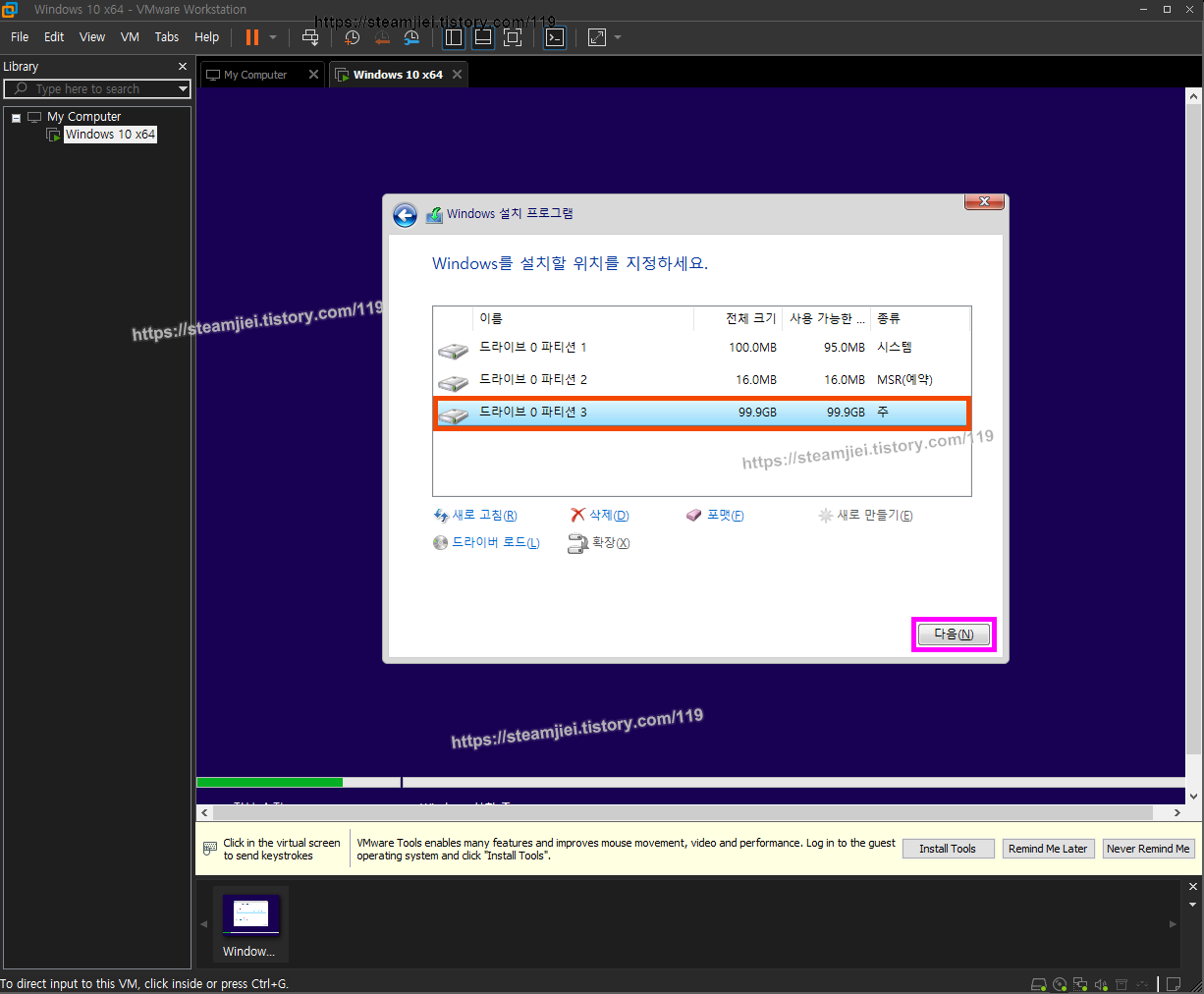The height and width of the screenshot is (994, 1204).
Task: Click the Windows 10 x64 VM thumbnail
Action: point(250,925)
